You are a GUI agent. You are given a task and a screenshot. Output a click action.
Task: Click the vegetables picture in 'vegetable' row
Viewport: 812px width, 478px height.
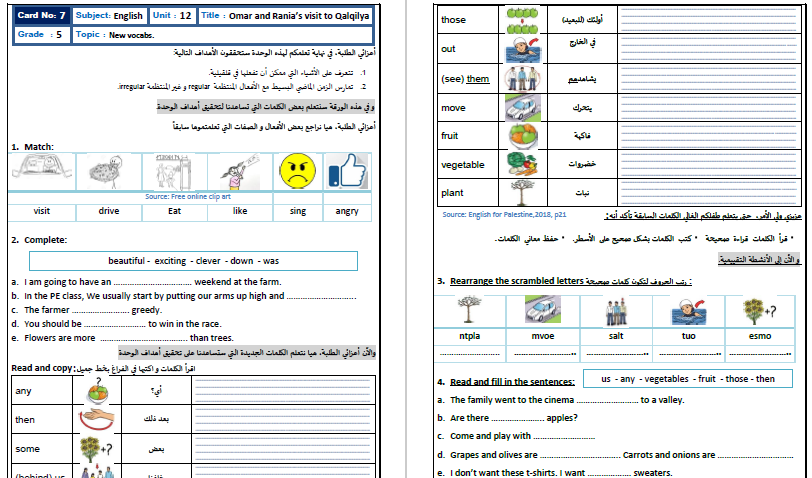[x=522, y=164]
